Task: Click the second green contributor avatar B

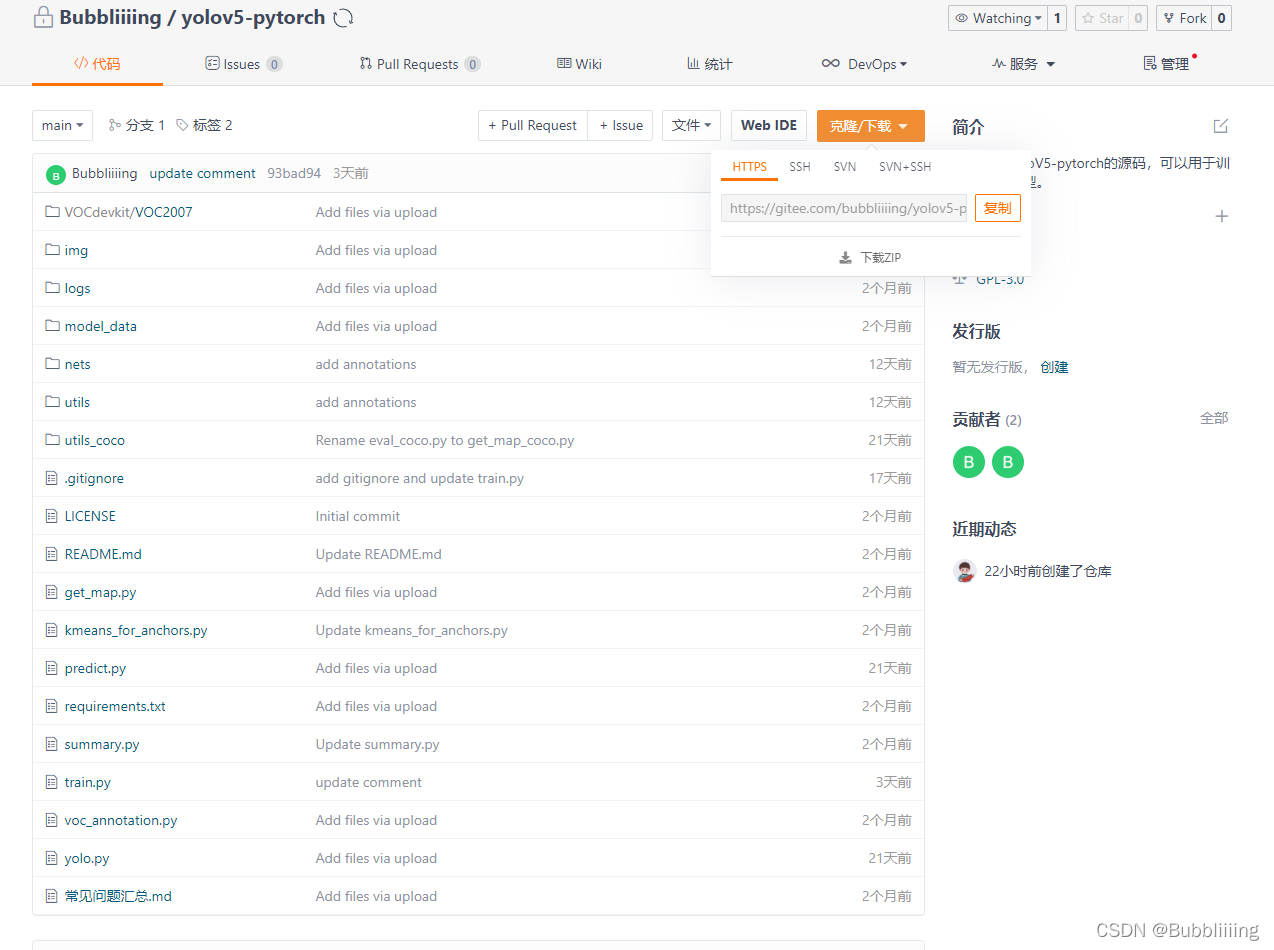Action: coord(1008,462)
